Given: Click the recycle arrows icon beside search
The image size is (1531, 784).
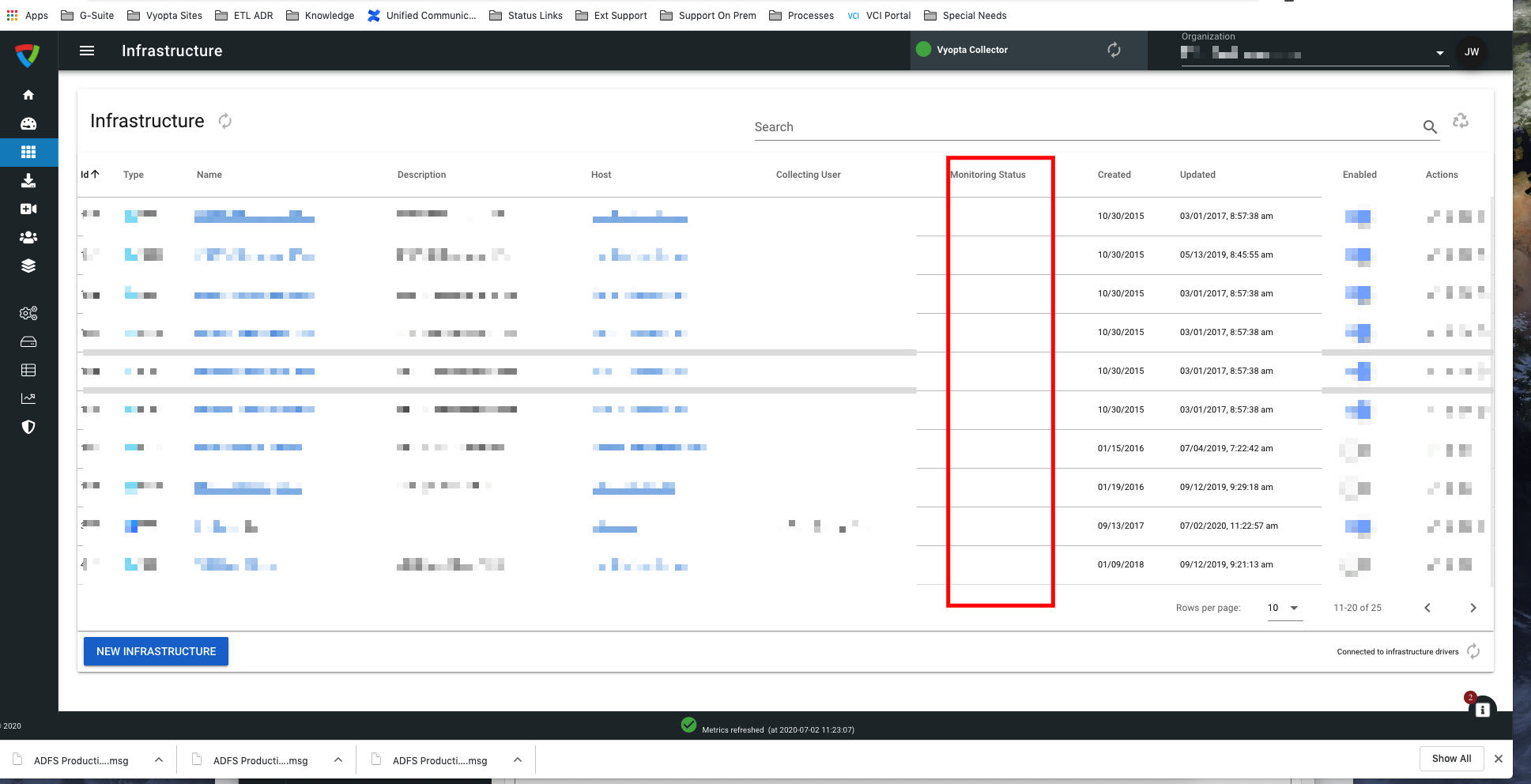Looking at the screenshot, I should (1461, 121).
